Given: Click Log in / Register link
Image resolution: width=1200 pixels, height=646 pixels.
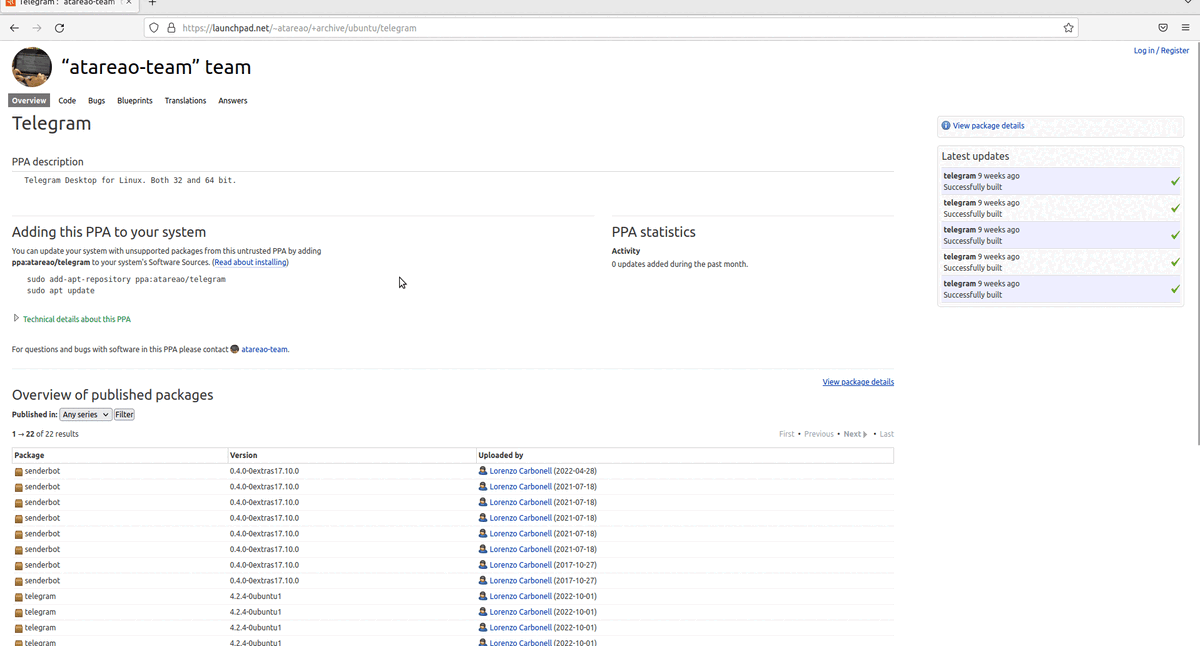Looking at the screenshot, I should 1161,50.
